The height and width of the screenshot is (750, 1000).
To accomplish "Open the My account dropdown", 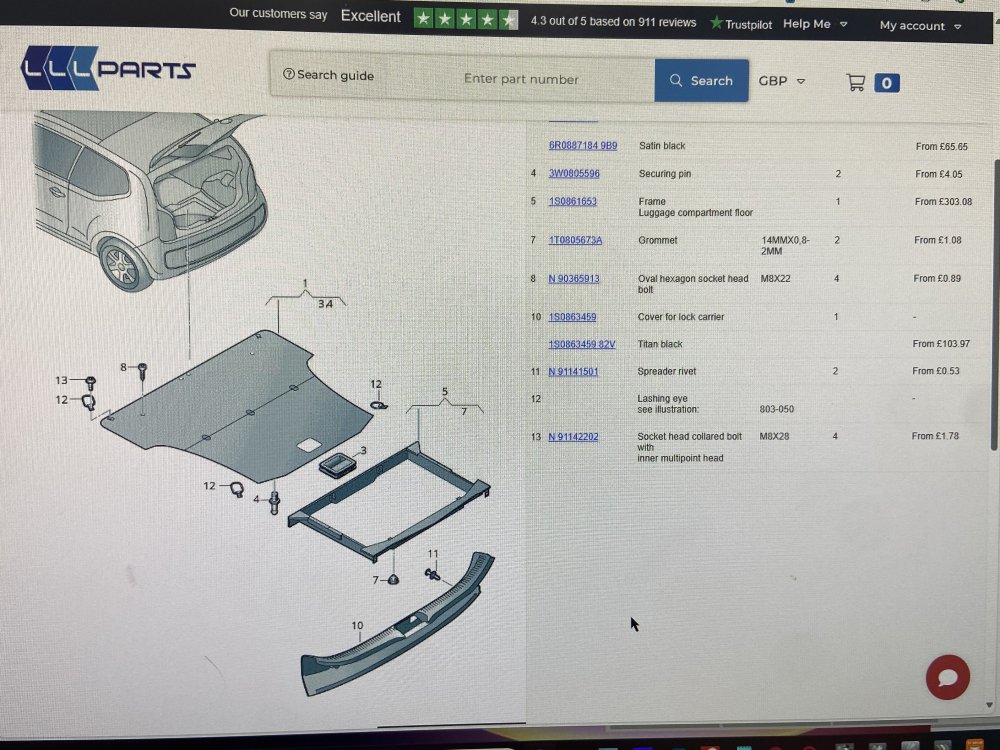I will 920,26.
